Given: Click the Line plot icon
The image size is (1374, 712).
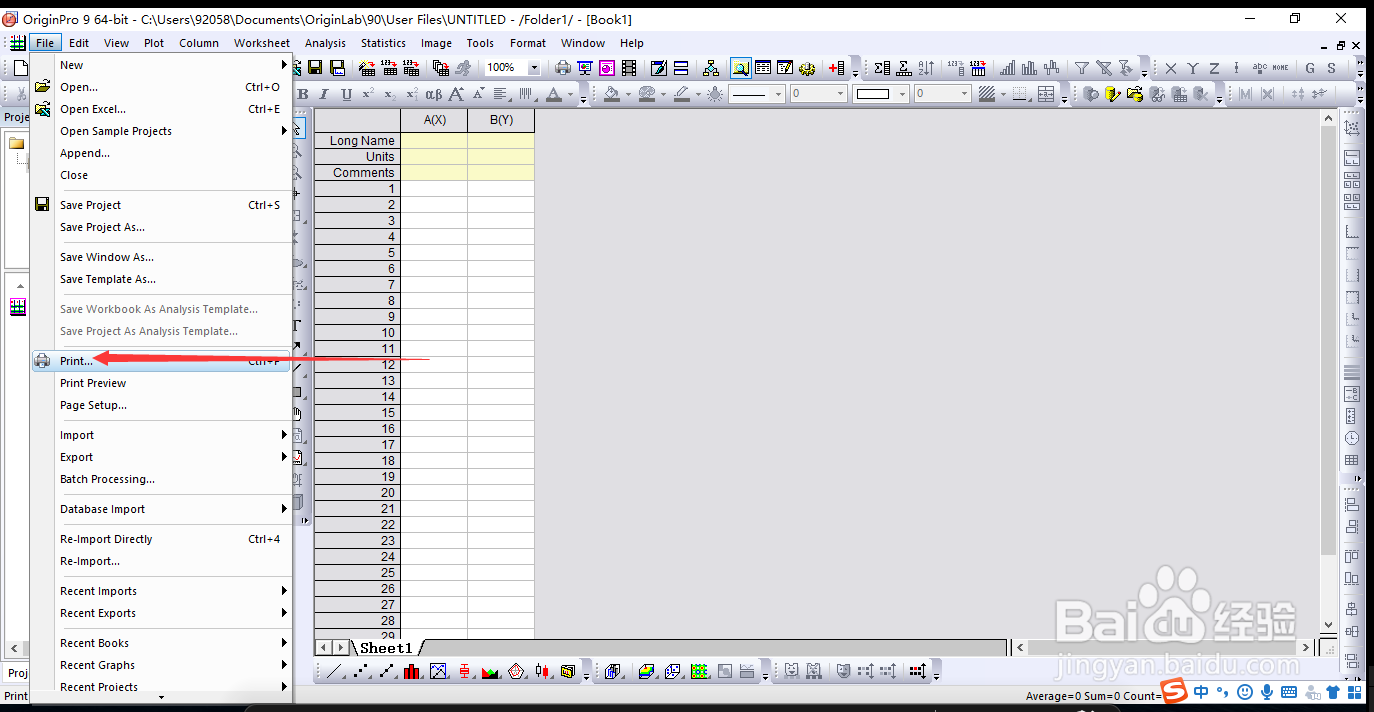Looking at the screenshot, I should [x=333, y=672].
